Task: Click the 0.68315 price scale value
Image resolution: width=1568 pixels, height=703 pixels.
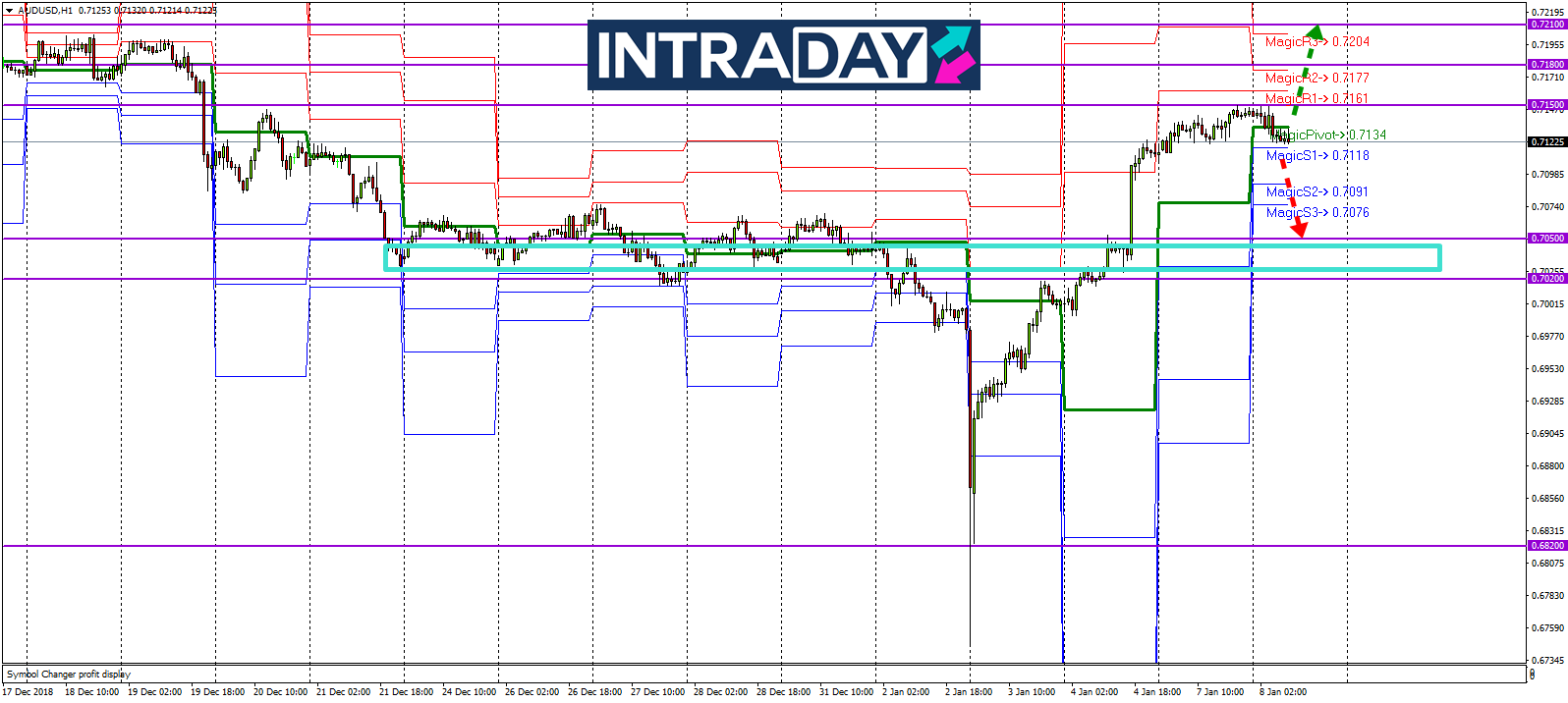Action: 1547,531
